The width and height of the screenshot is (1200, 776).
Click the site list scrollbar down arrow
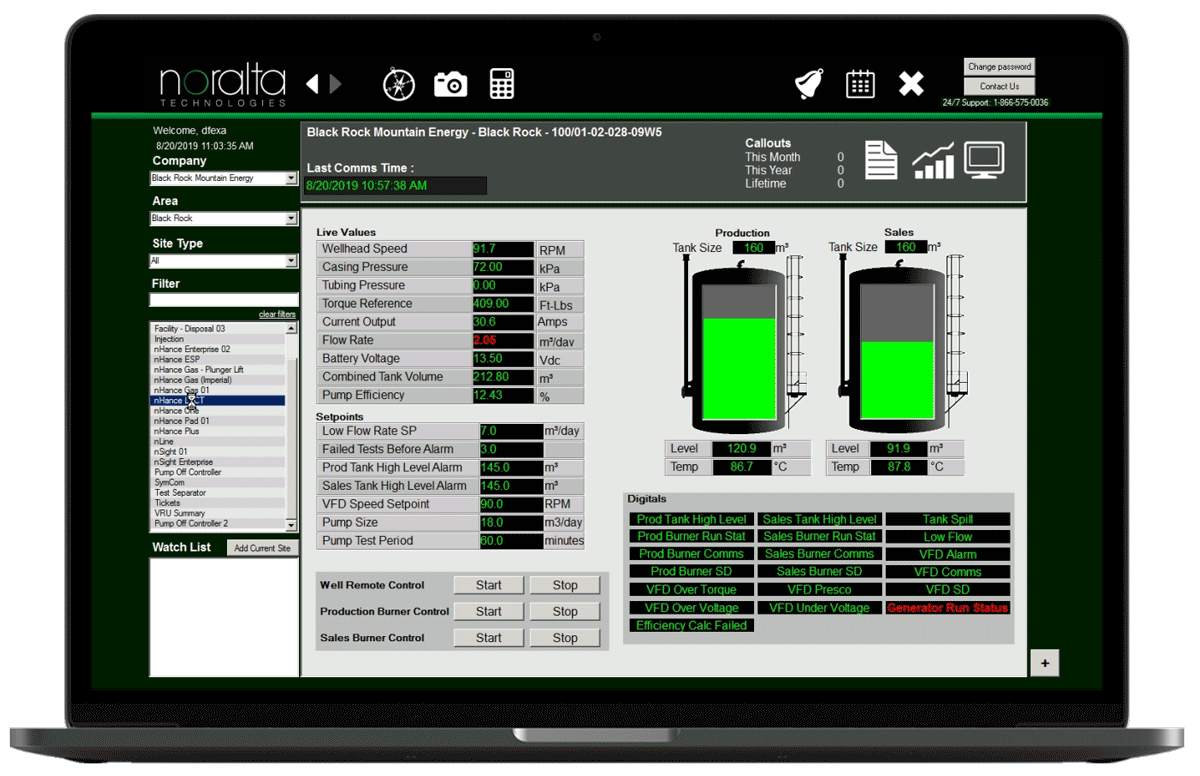coord(291,525)
